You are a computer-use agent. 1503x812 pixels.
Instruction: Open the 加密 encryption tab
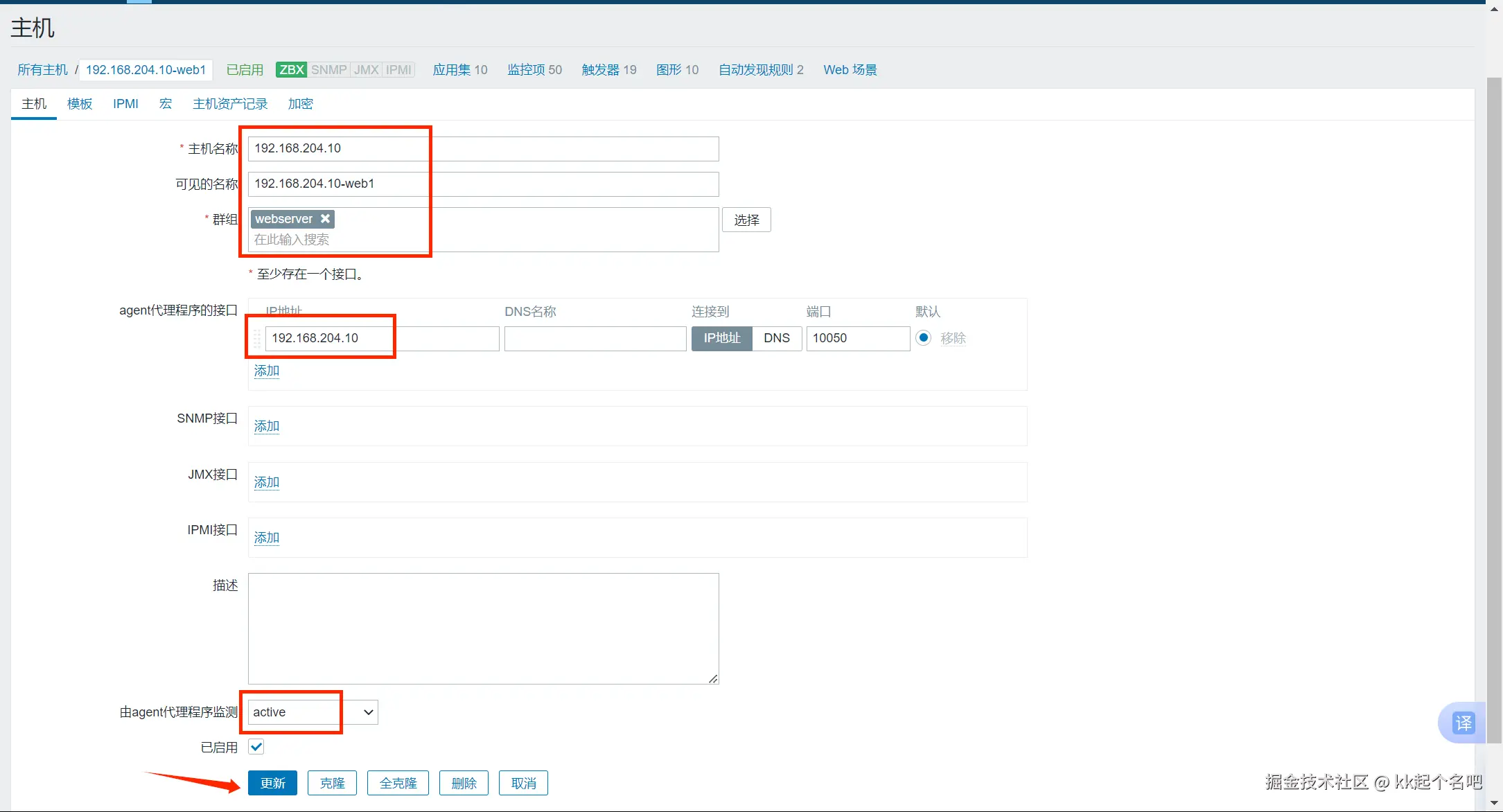[301, 104]
